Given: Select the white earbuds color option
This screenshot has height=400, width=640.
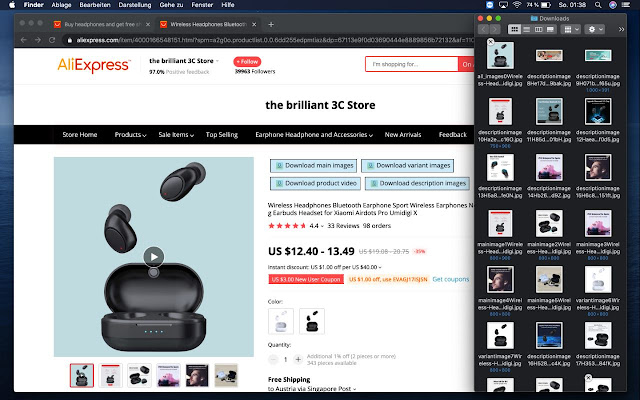Looking at the screenshot, I should pos(280,321).
